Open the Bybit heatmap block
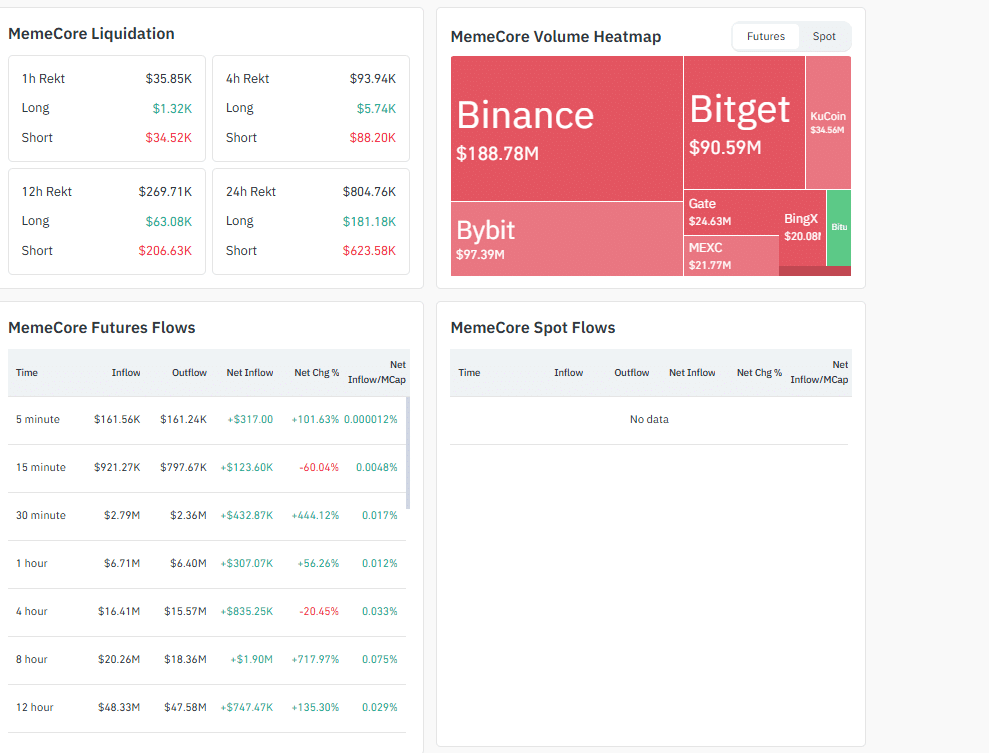This screenshot has height=753, width=989. pos(566,239)
